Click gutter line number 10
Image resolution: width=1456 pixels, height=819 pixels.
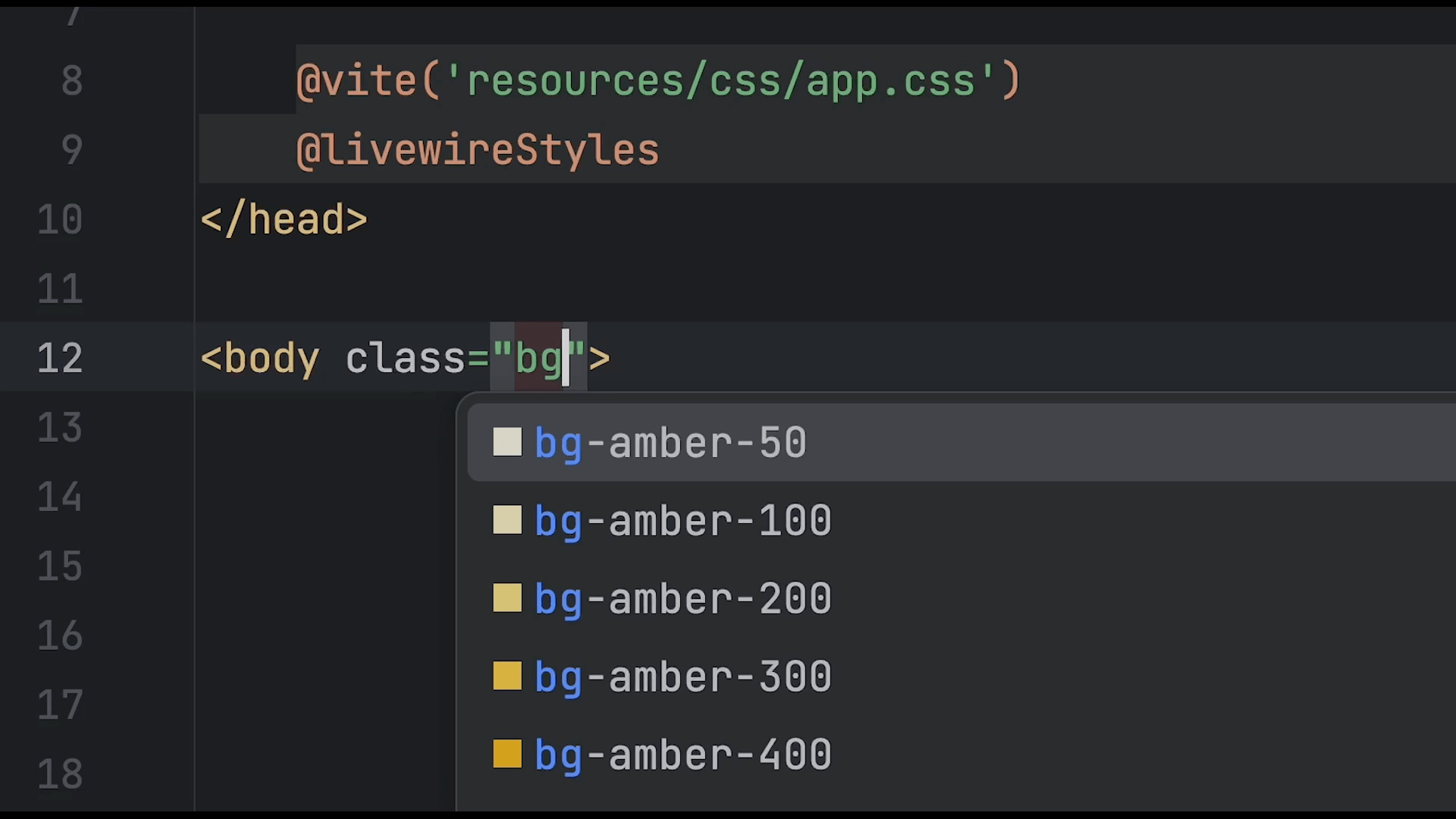point(60,219)
